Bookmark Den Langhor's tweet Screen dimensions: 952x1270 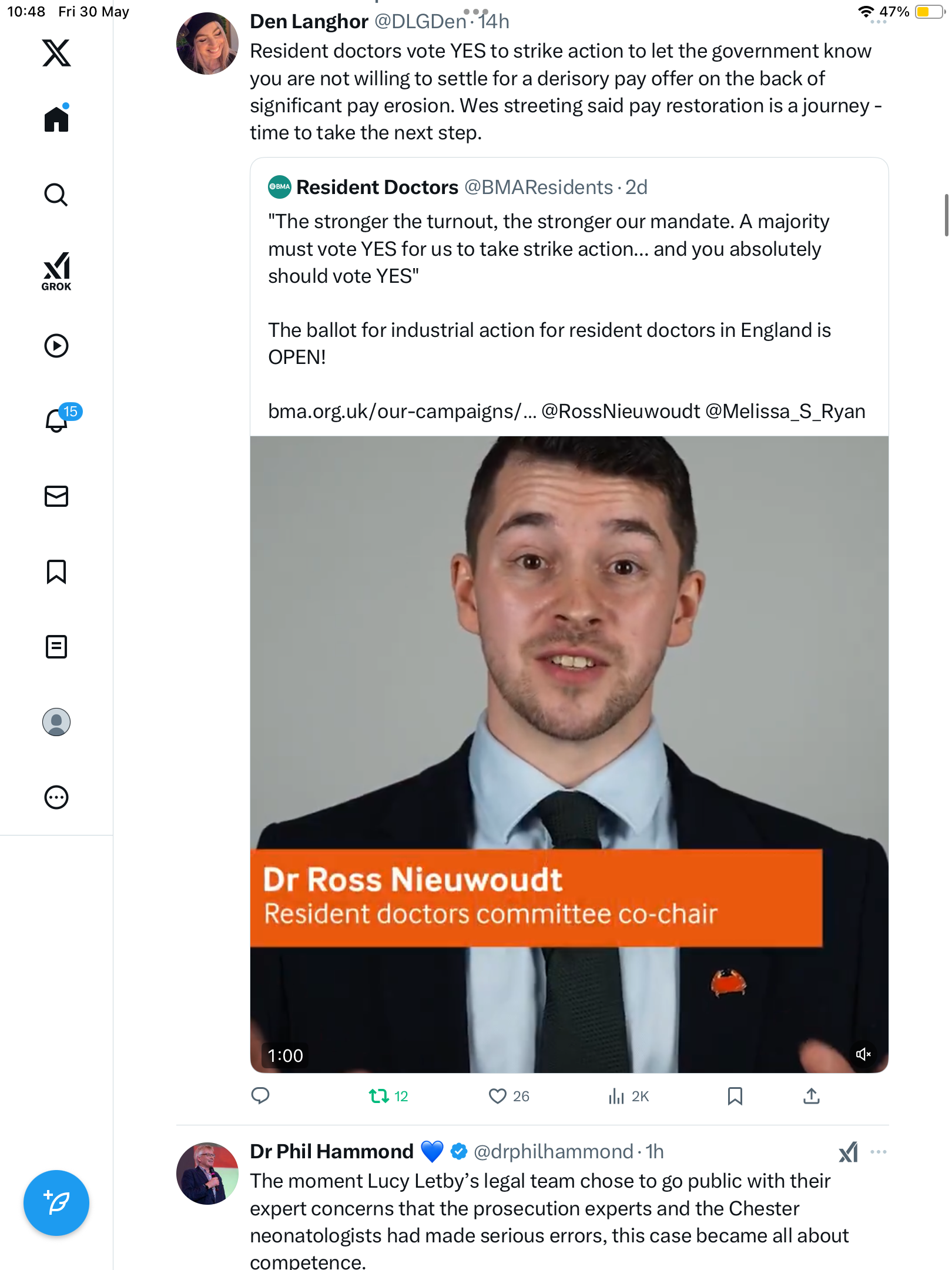click(x=735, y=1096)
